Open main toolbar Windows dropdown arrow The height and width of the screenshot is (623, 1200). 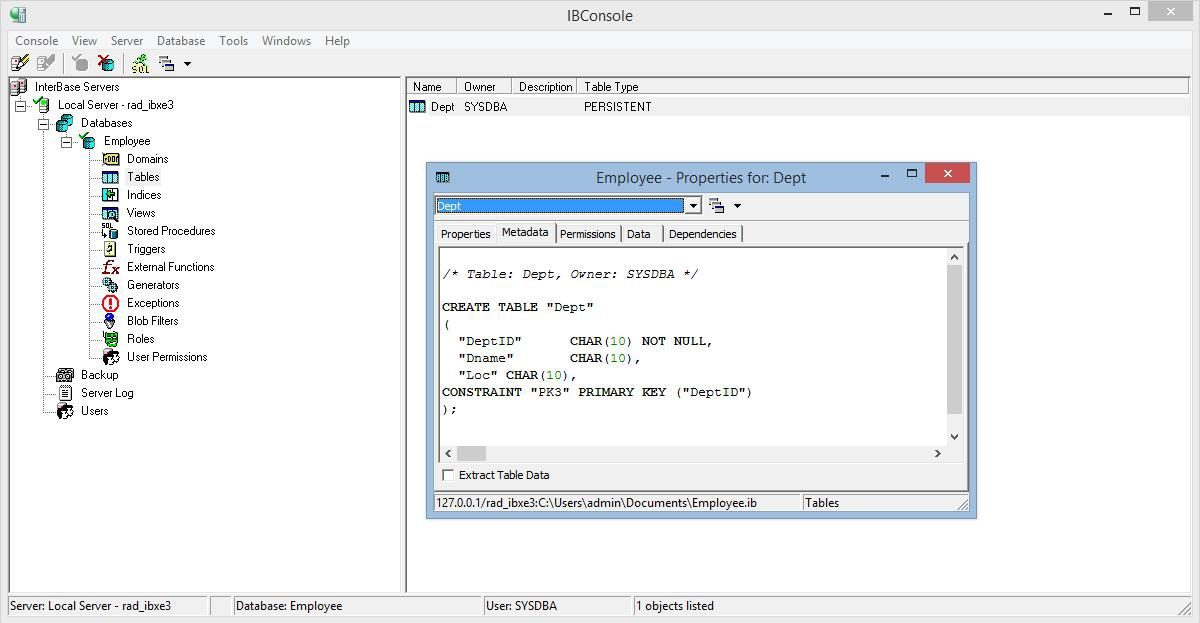[187, 64]
